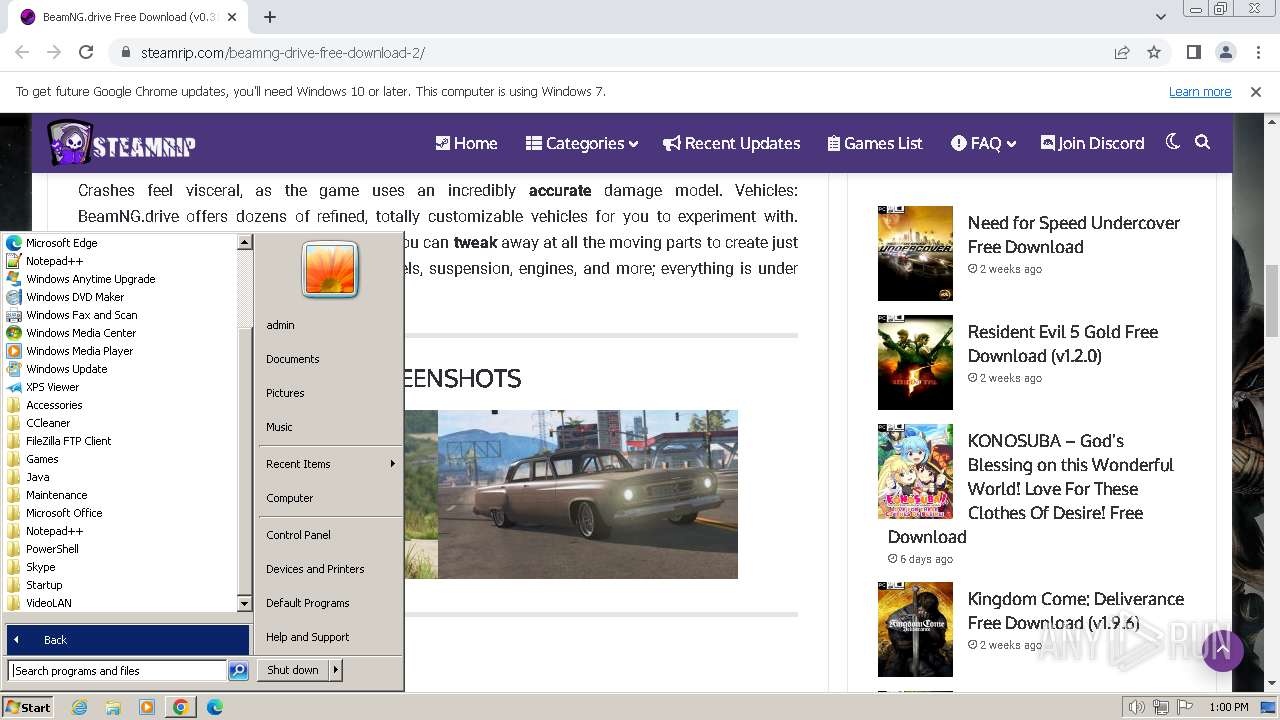Expand the Categories dropdown
Viewport: 1280px width, 720px height.
(x=582, y=143)
